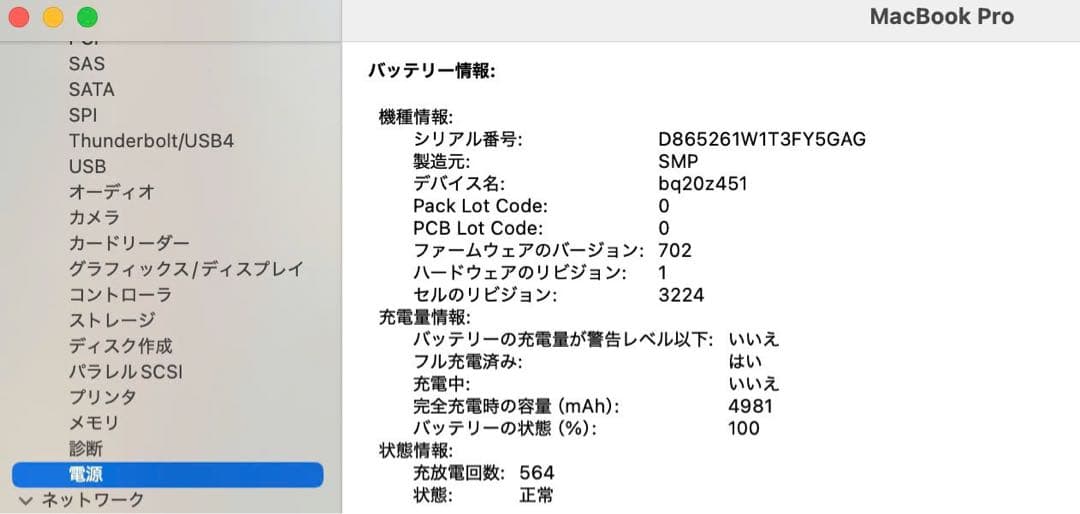
Task: Open カードリーダー sidebar entry
Action: pyautogui.click(x=129, y=243)
